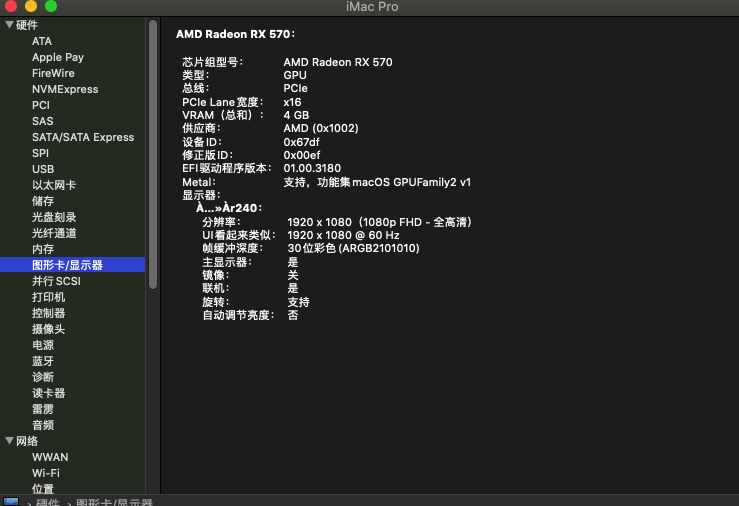Open the 电源 entry

click(43, 345)
